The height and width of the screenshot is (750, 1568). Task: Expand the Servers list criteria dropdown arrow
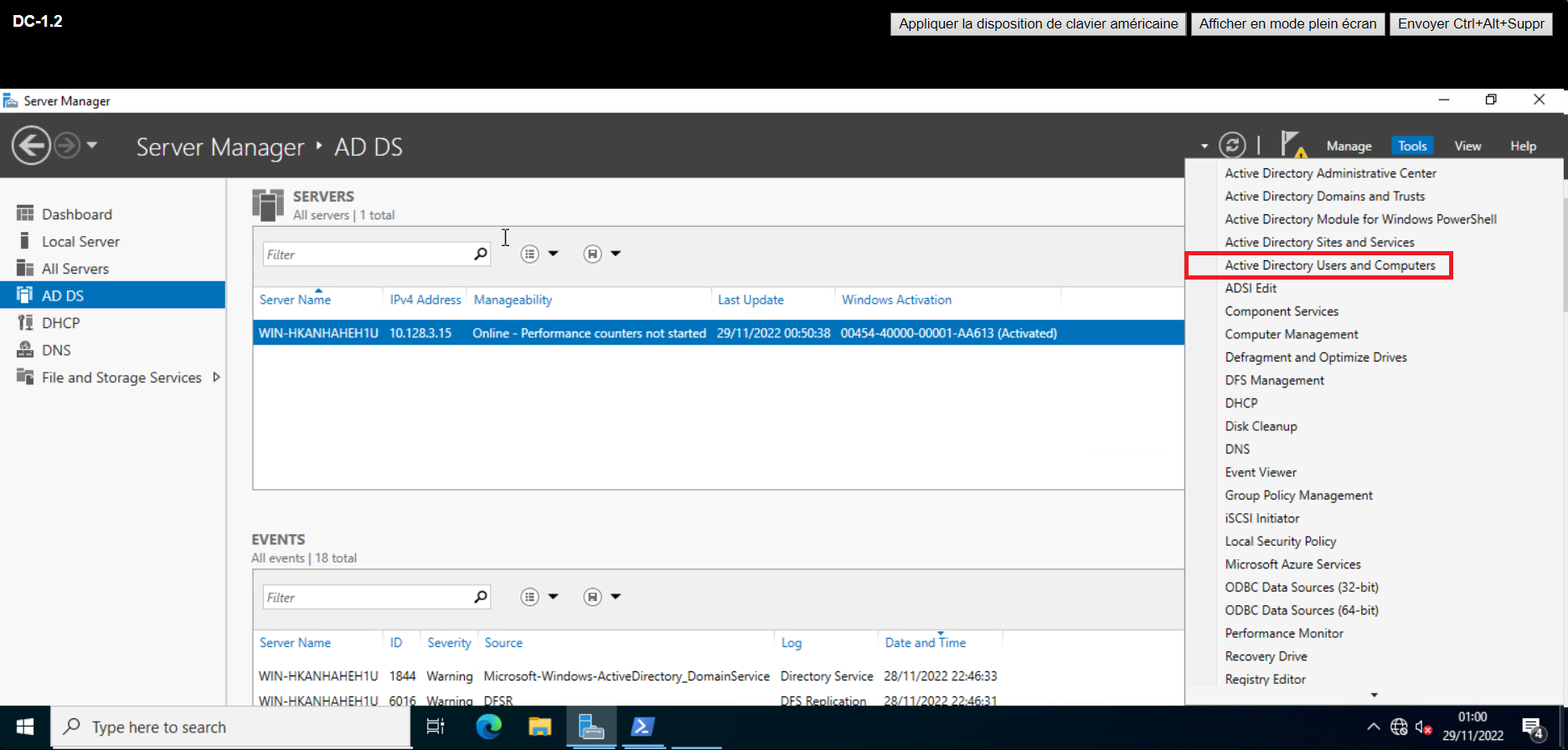(x=553, y=254)
